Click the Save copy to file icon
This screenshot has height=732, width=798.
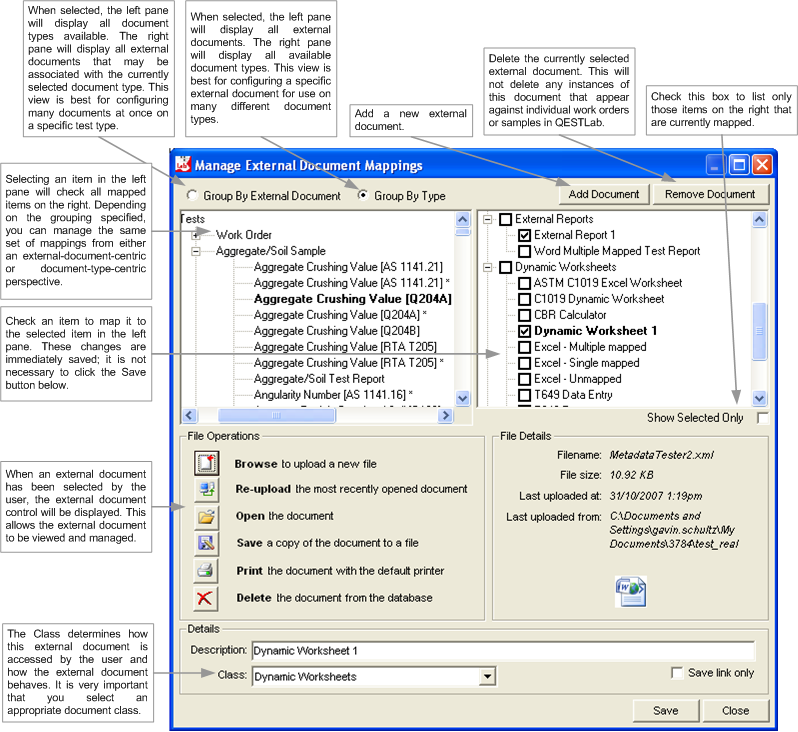pos(206,543)
